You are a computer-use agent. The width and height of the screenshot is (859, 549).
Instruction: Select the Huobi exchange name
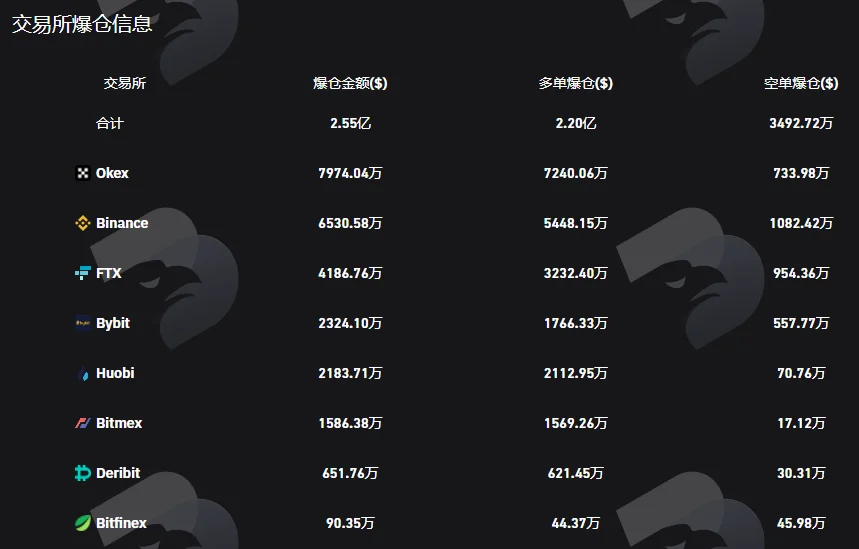(x=115, y=373)
